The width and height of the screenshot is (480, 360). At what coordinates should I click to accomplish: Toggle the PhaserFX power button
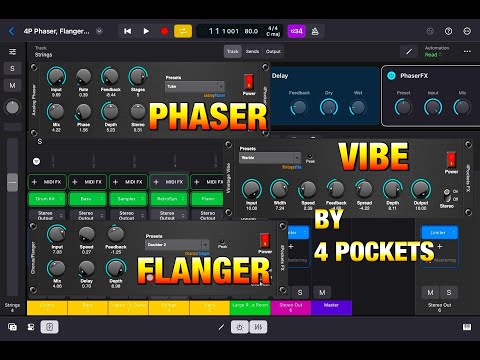pos(391,76)
